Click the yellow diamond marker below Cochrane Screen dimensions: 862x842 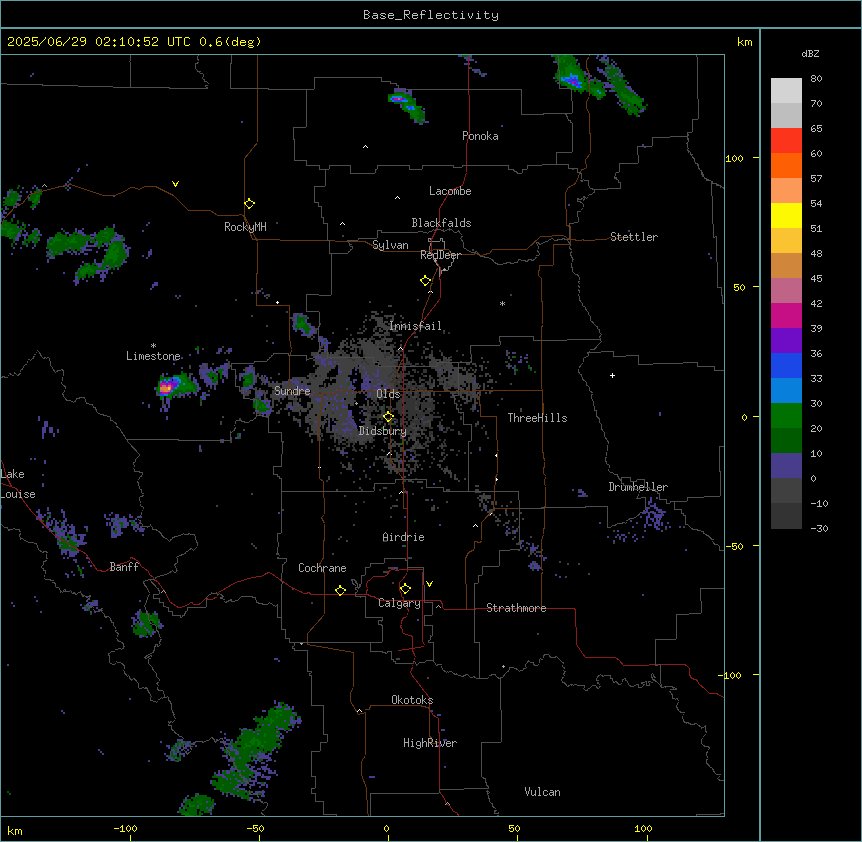click(x=340, y=590)
